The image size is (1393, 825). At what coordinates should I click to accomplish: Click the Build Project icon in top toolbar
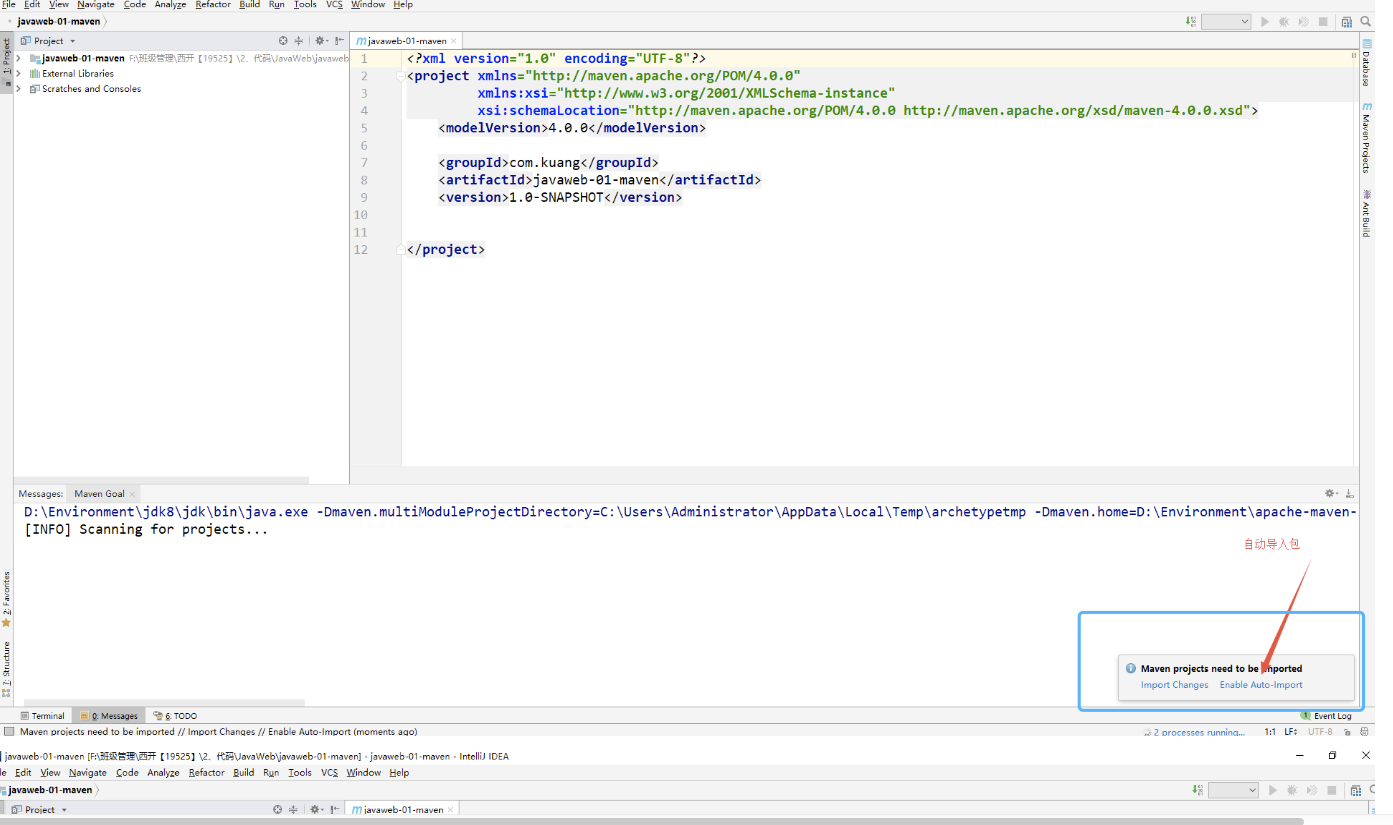[1190, 21]
